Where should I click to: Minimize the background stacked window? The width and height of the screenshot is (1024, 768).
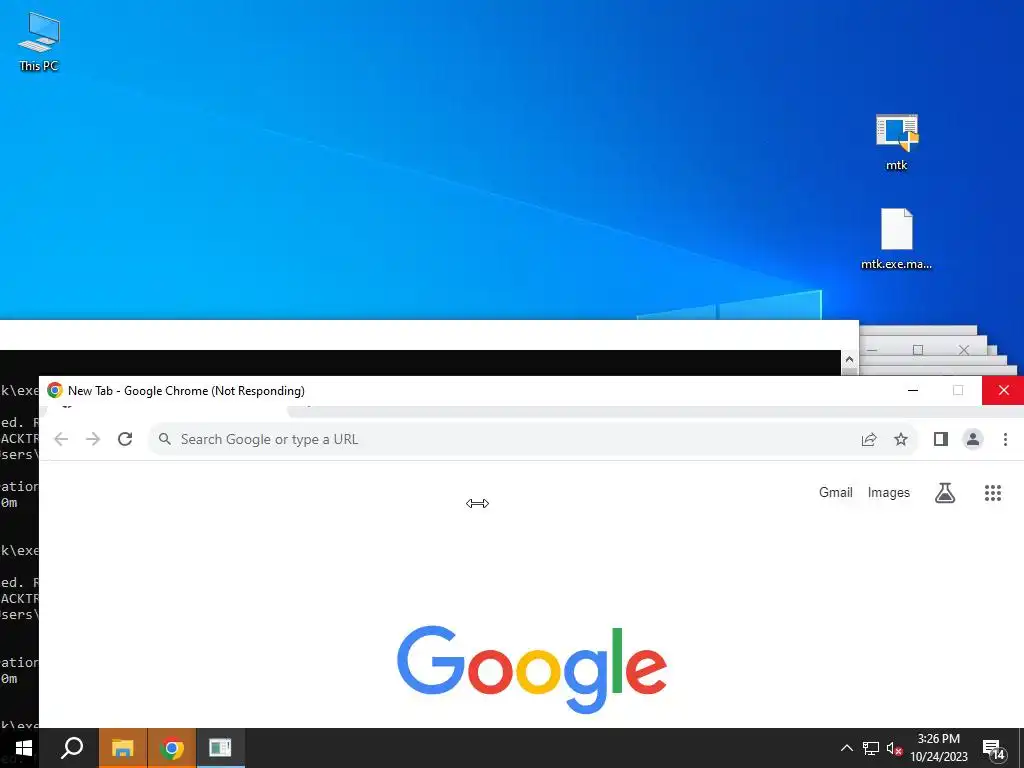point(872,350)
